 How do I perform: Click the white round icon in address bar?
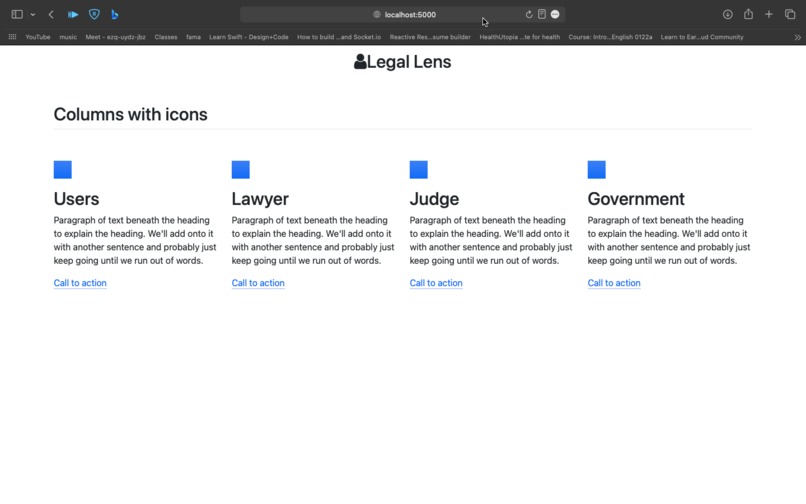click(555, 14)
